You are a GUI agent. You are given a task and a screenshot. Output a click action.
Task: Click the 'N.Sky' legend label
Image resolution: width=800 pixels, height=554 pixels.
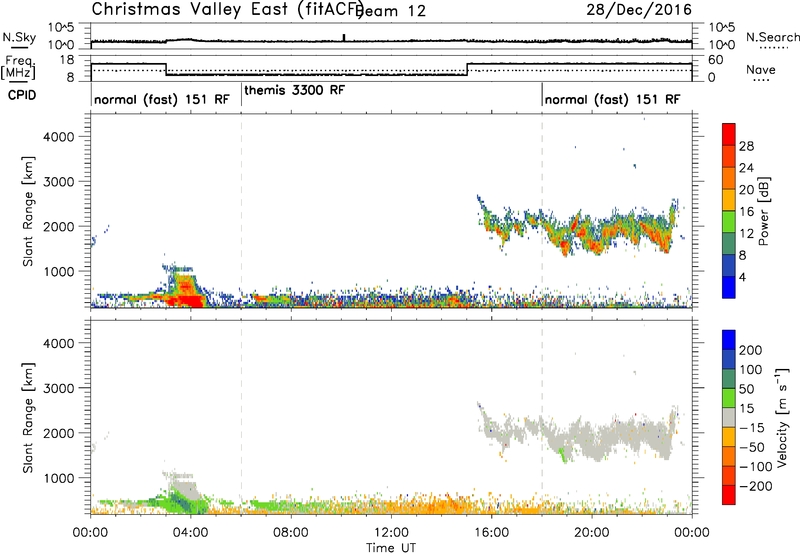click(19, 37)
